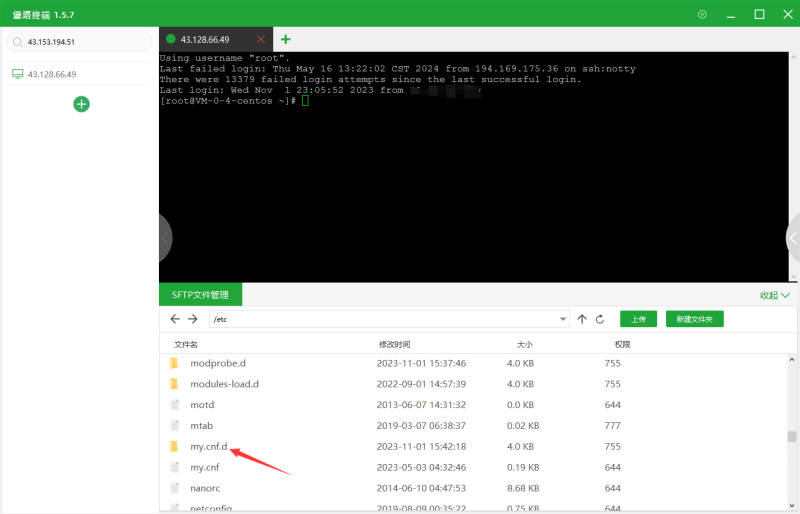The height and width of the screenshot is (514, 800).
Task: Click the folder icon of my.cnf.d
Action: (174, 447)
